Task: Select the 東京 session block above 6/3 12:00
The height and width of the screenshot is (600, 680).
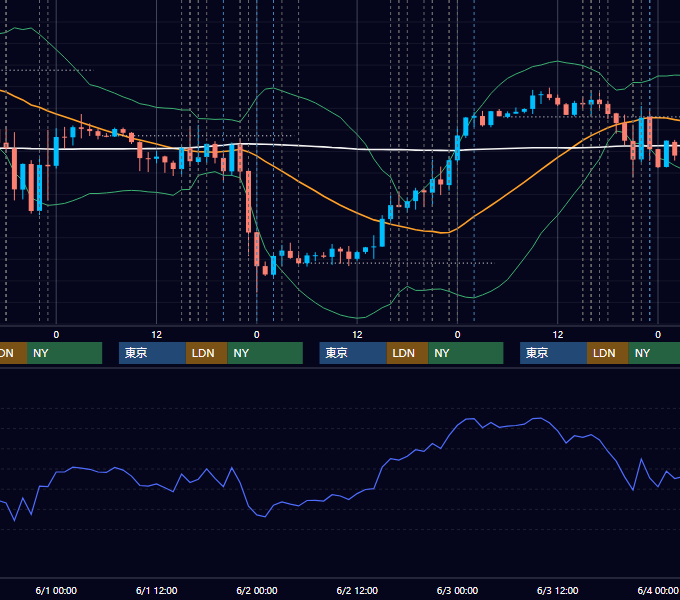Action: pos(553,353)
